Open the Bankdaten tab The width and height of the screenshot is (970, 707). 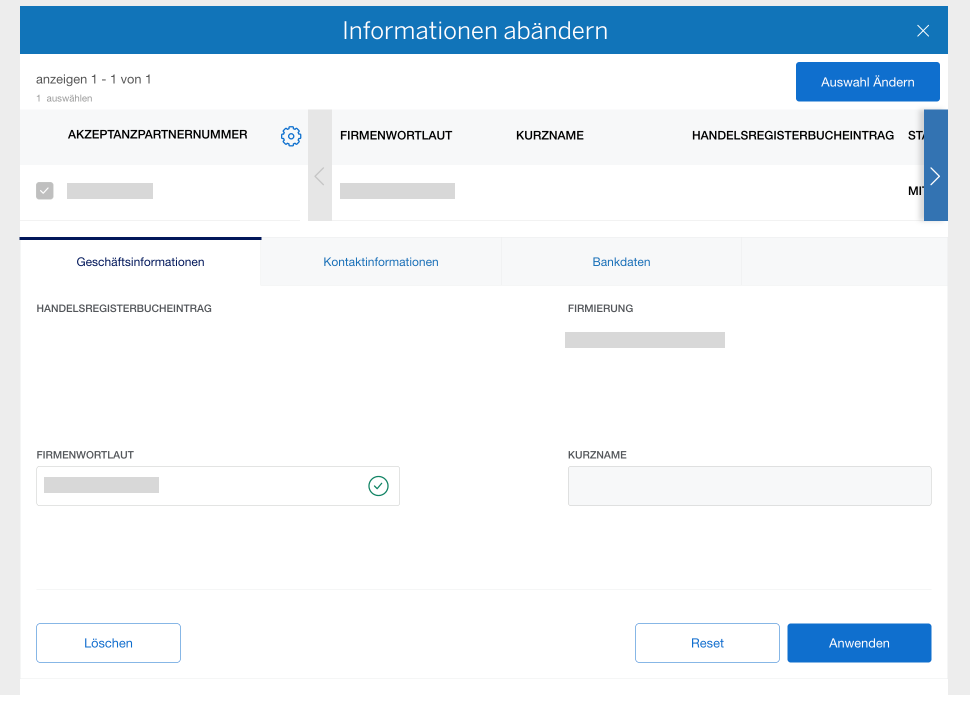(621, 261)
